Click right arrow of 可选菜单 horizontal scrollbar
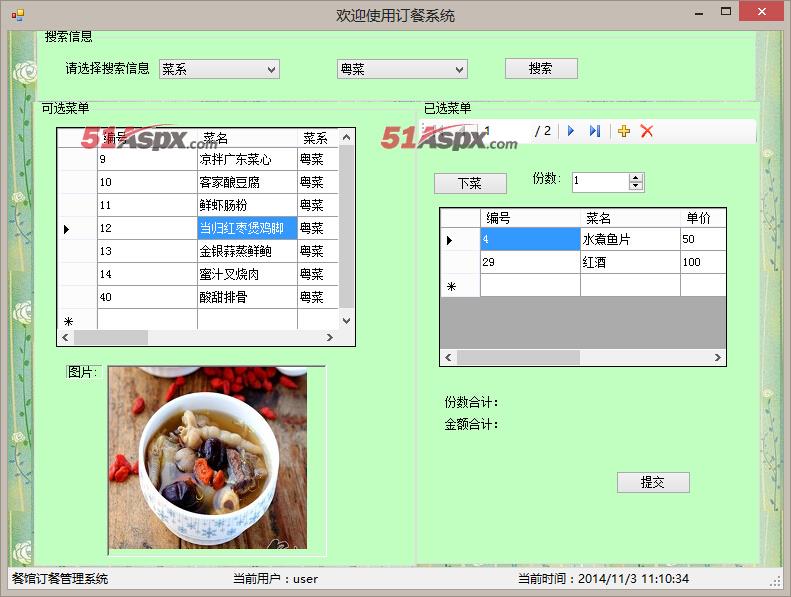 (329, 337)
